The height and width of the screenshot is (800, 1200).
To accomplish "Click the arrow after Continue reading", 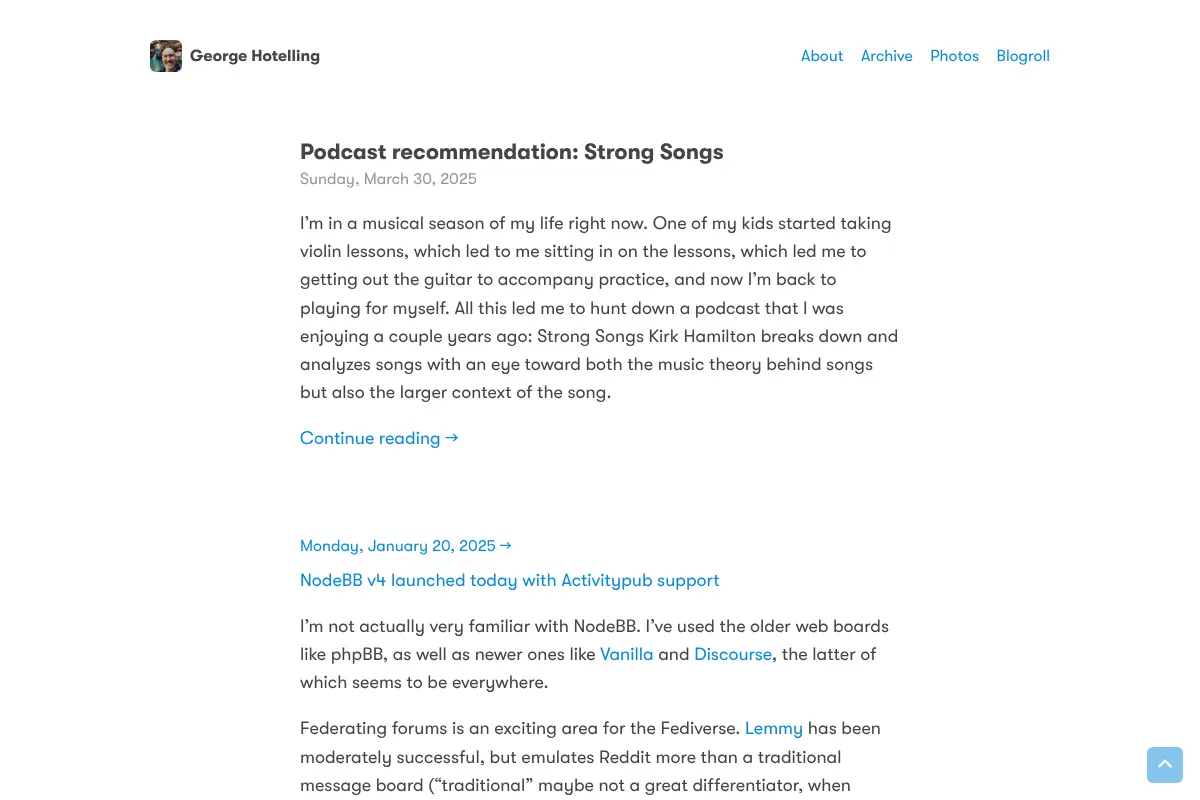I will tap(452, 438).
